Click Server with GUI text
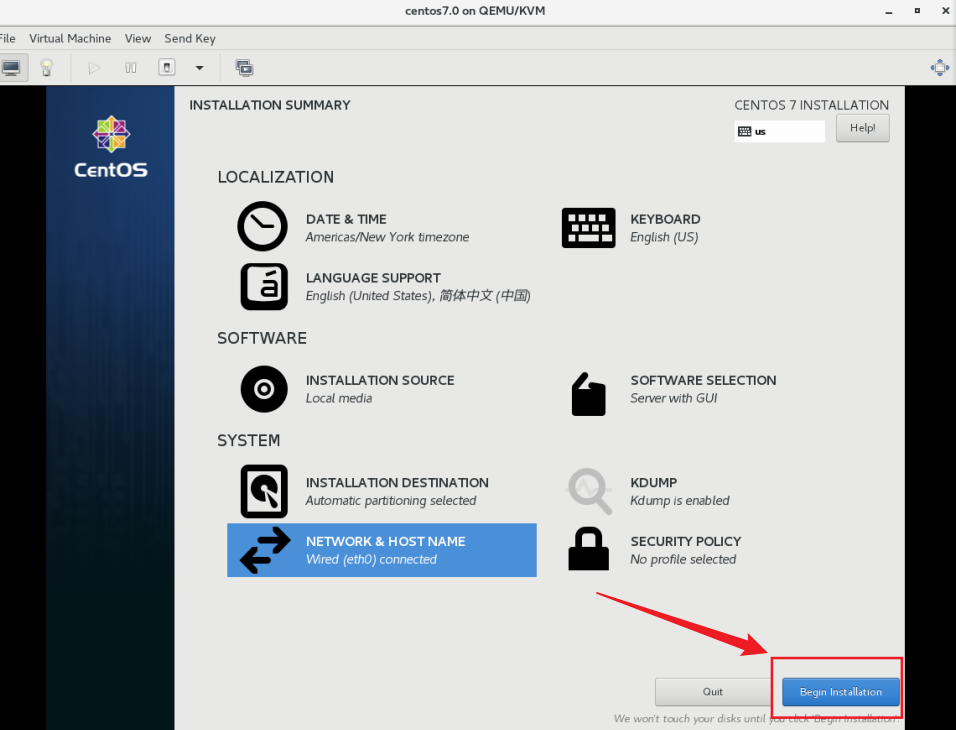This screenshot has width=956, height=730. 674,398
